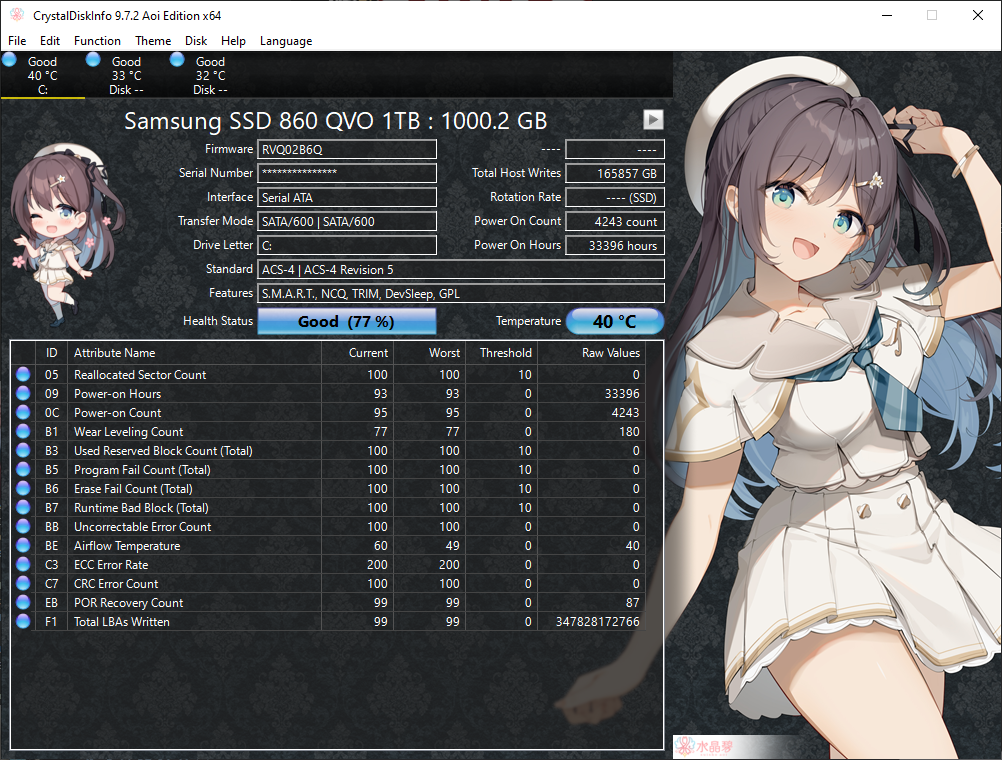Viewport: 1002px width, 760px height.
Task: Click status orb for Wear Leveling Count
Action: pos(23,431)
